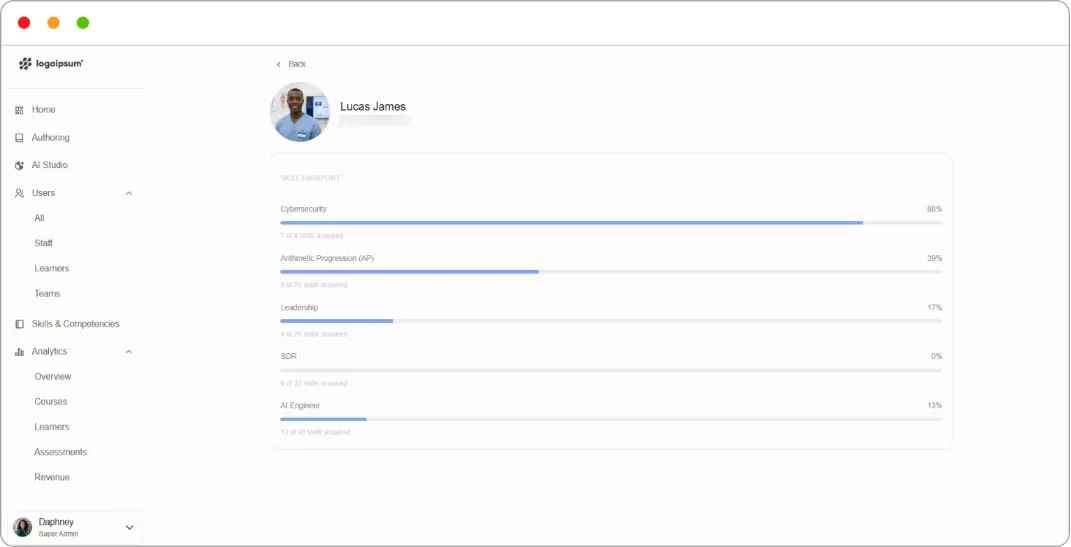
Task: Click the SDR skill label
Action: point(288,356)
